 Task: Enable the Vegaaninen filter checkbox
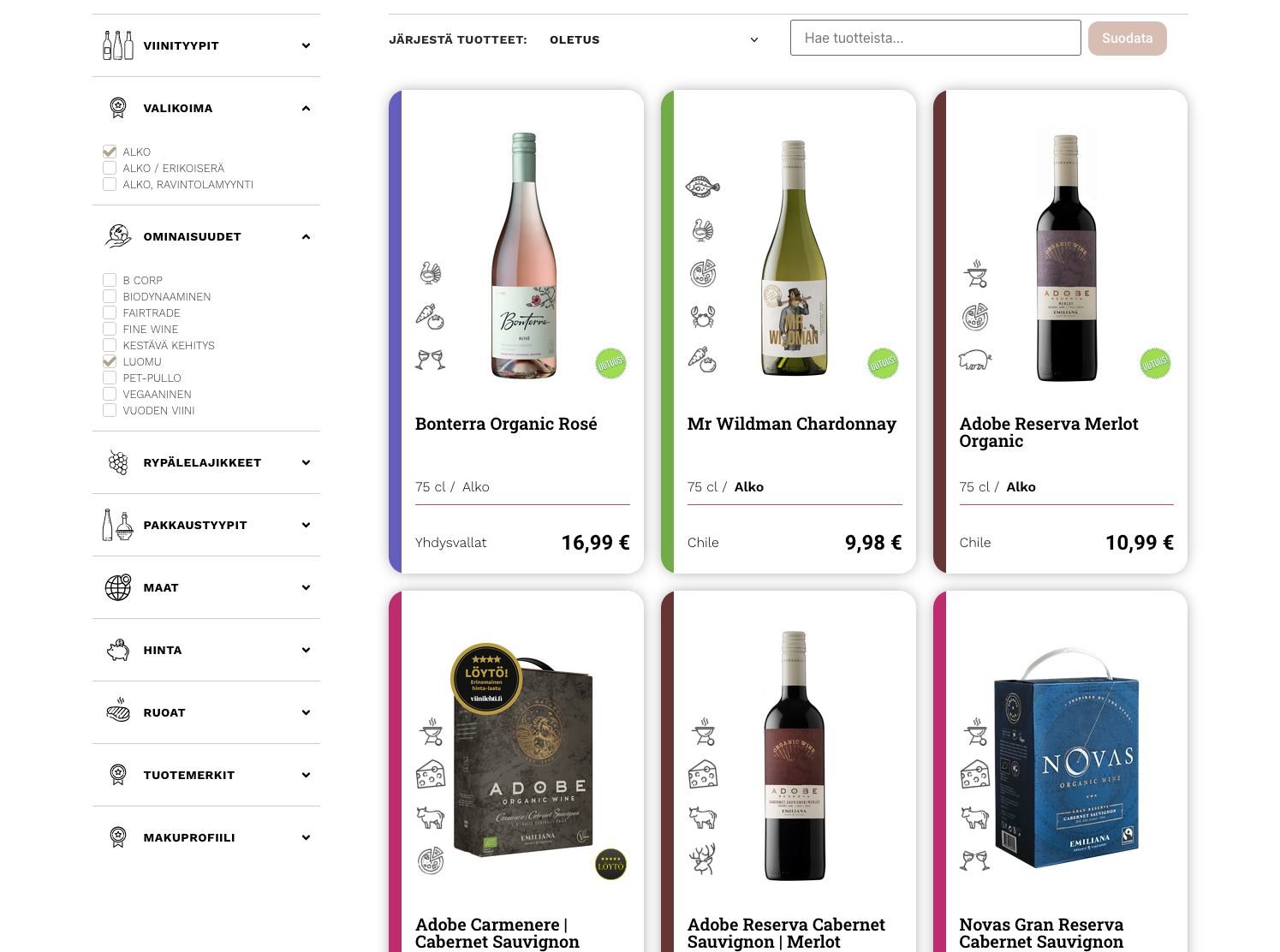pos(110,395)
